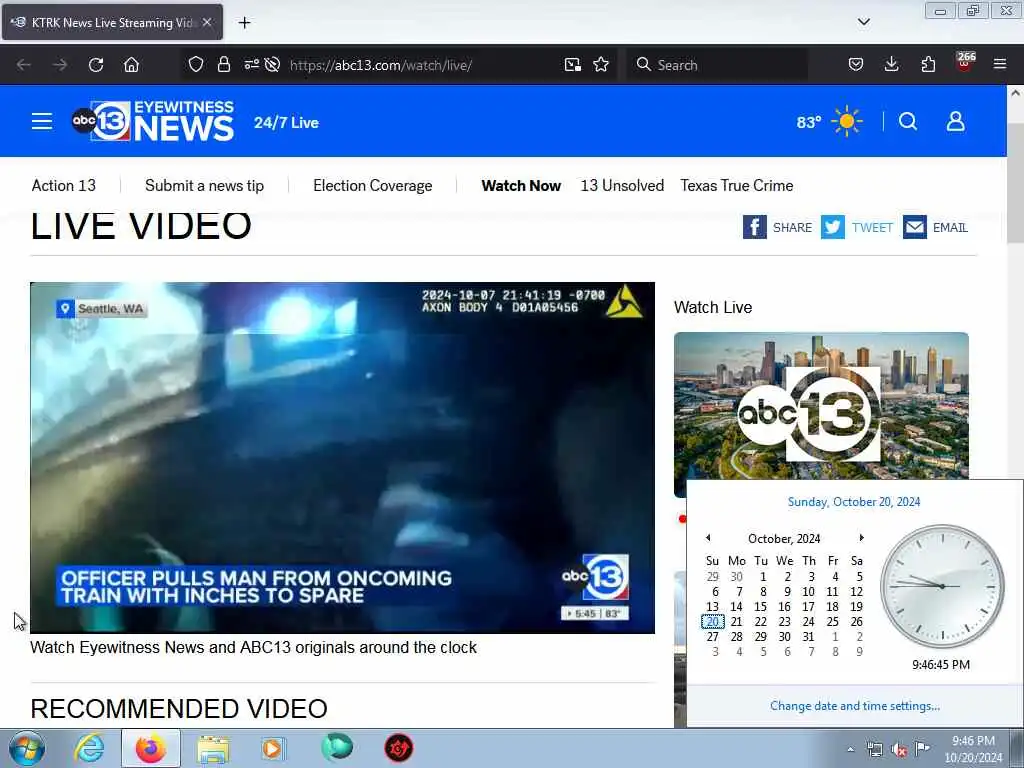Open the user account profile icon

pyautogui.click(x=955, y=121)
